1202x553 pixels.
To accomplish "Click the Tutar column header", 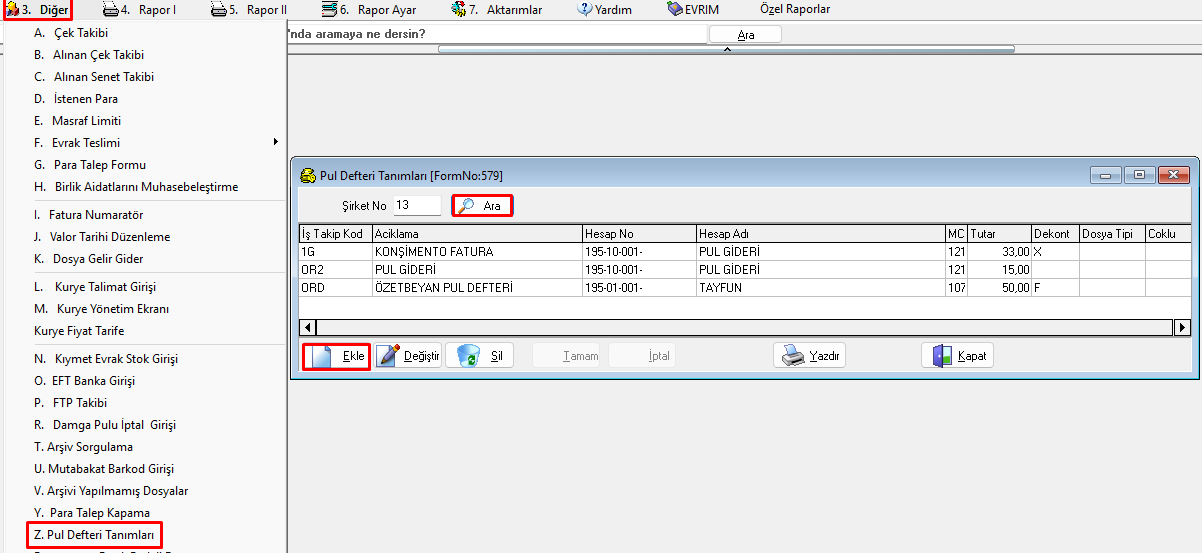I will [999, 234].
